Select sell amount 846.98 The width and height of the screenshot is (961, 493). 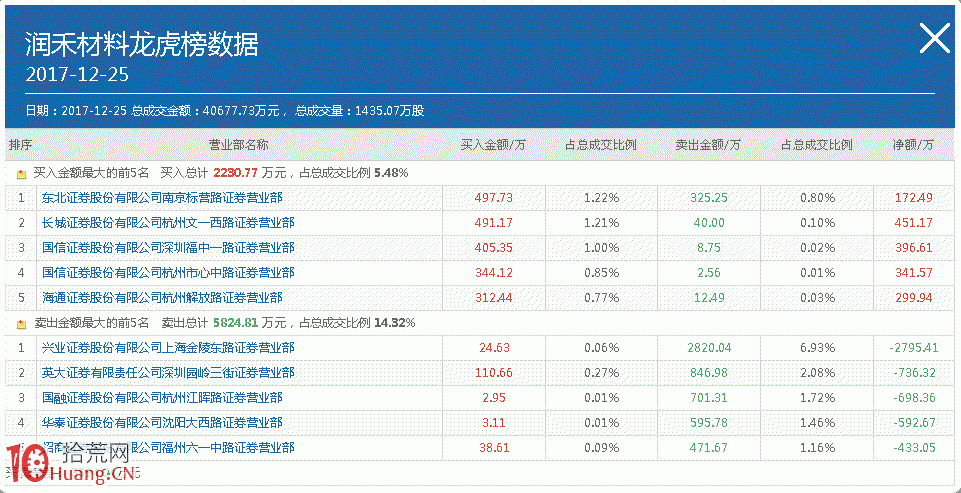(x=708, y=373)
